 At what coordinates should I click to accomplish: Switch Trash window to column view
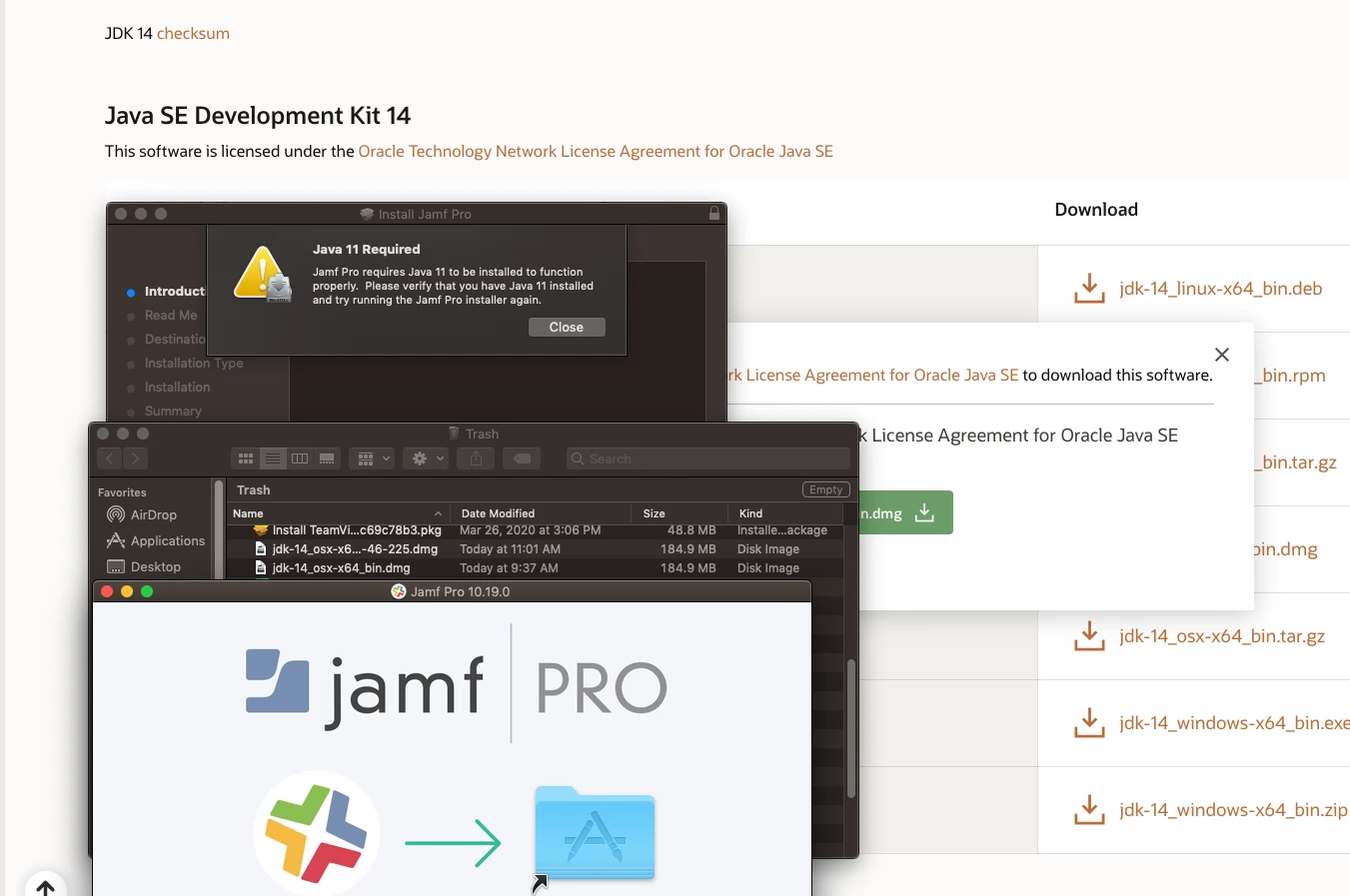pyautogui.click(x=300, y=458)
